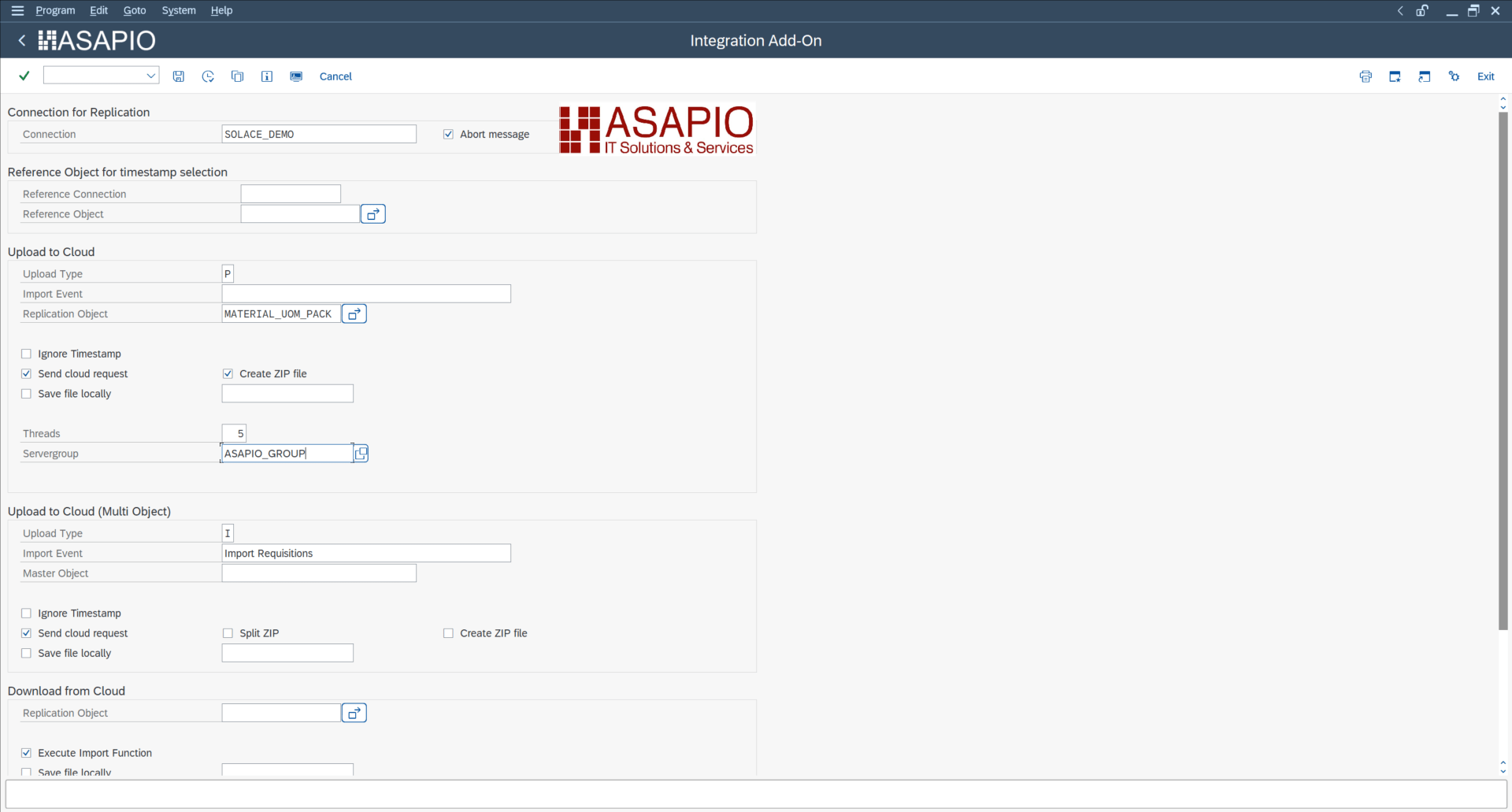1512x812 pixels.
Task: Click the vertical scrollbar thumb
Action: coord(1503,370)
